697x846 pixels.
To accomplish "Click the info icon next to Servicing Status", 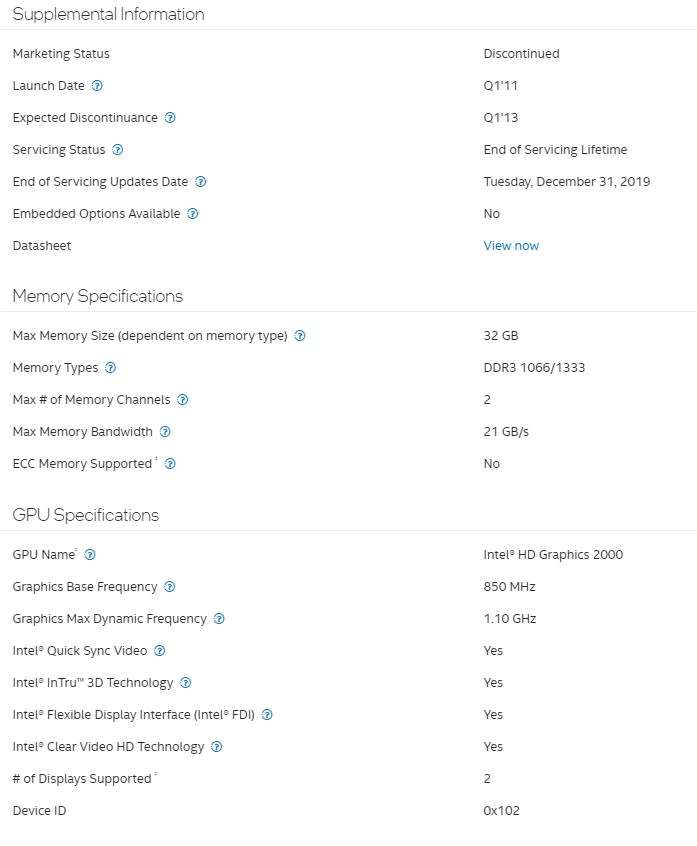I will 117,150.
